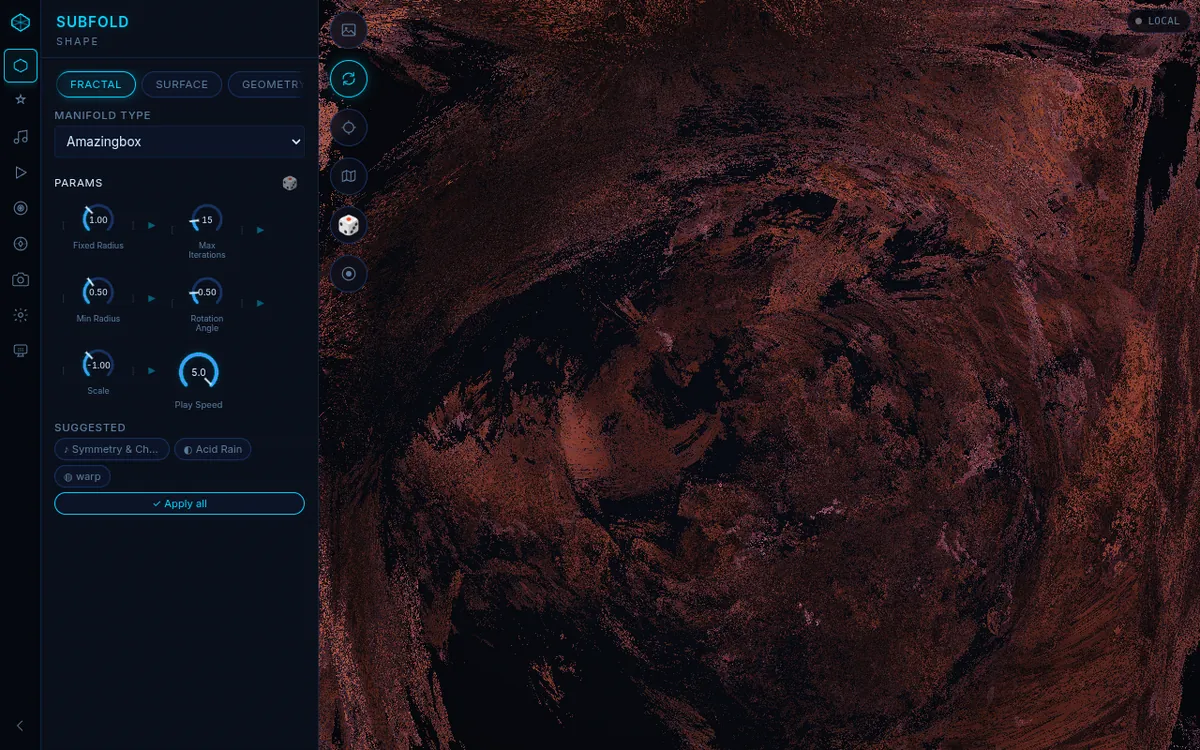Click the Apply all button

(180, 504)
